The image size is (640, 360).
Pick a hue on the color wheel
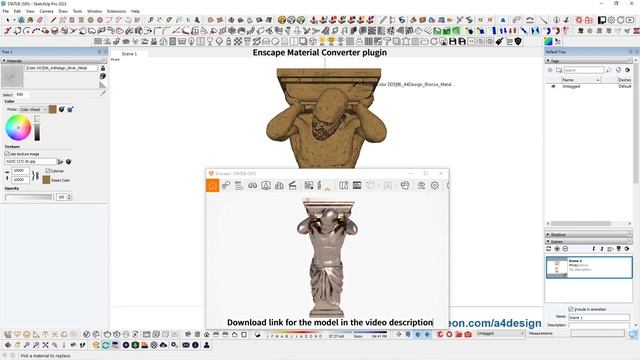(18, 127)
